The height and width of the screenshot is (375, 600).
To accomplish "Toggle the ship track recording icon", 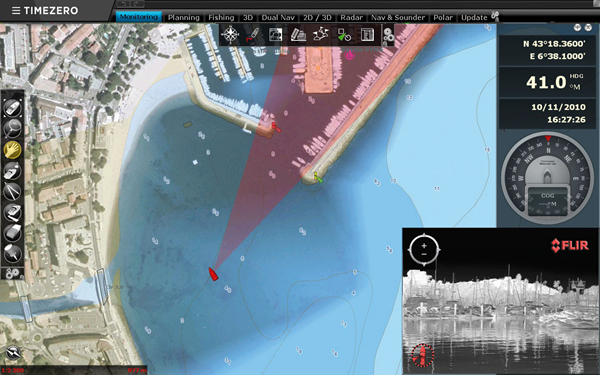I will point(253,34).
